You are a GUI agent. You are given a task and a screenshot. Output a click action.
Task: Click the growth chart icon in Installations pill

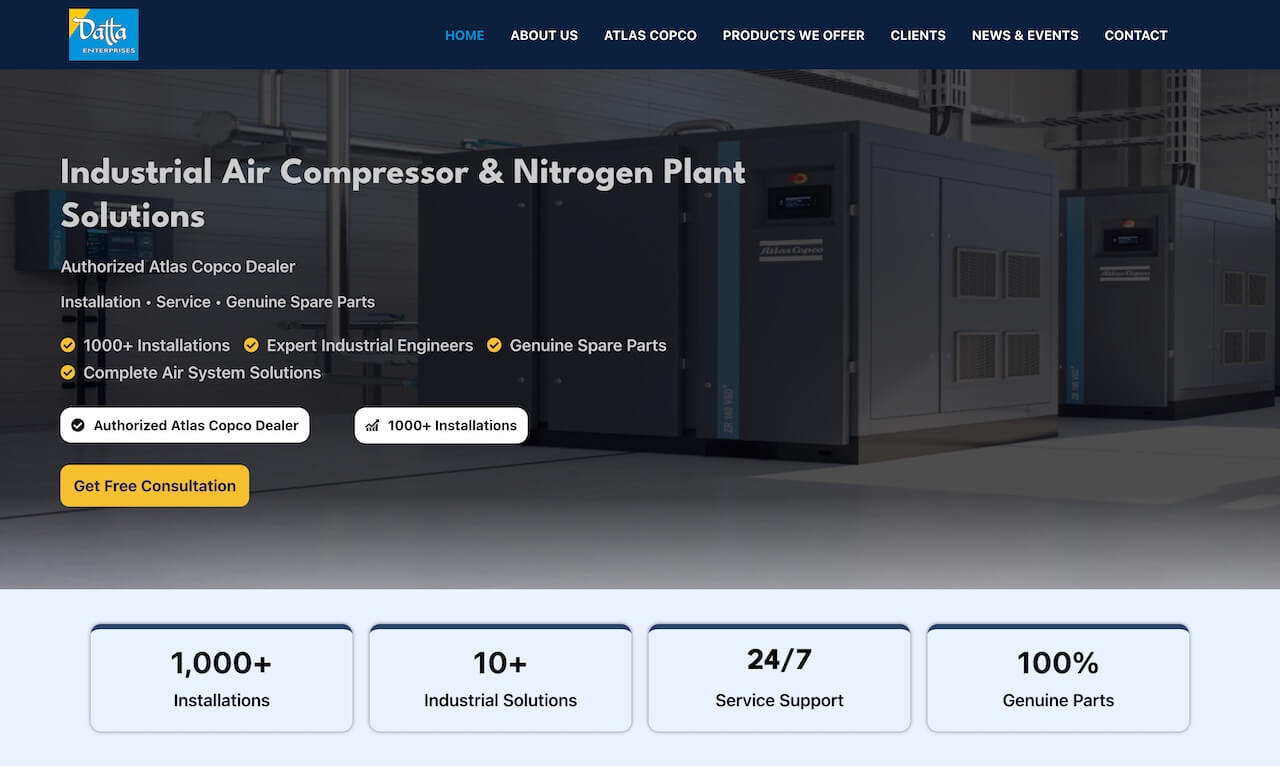[x=372, y=425]
